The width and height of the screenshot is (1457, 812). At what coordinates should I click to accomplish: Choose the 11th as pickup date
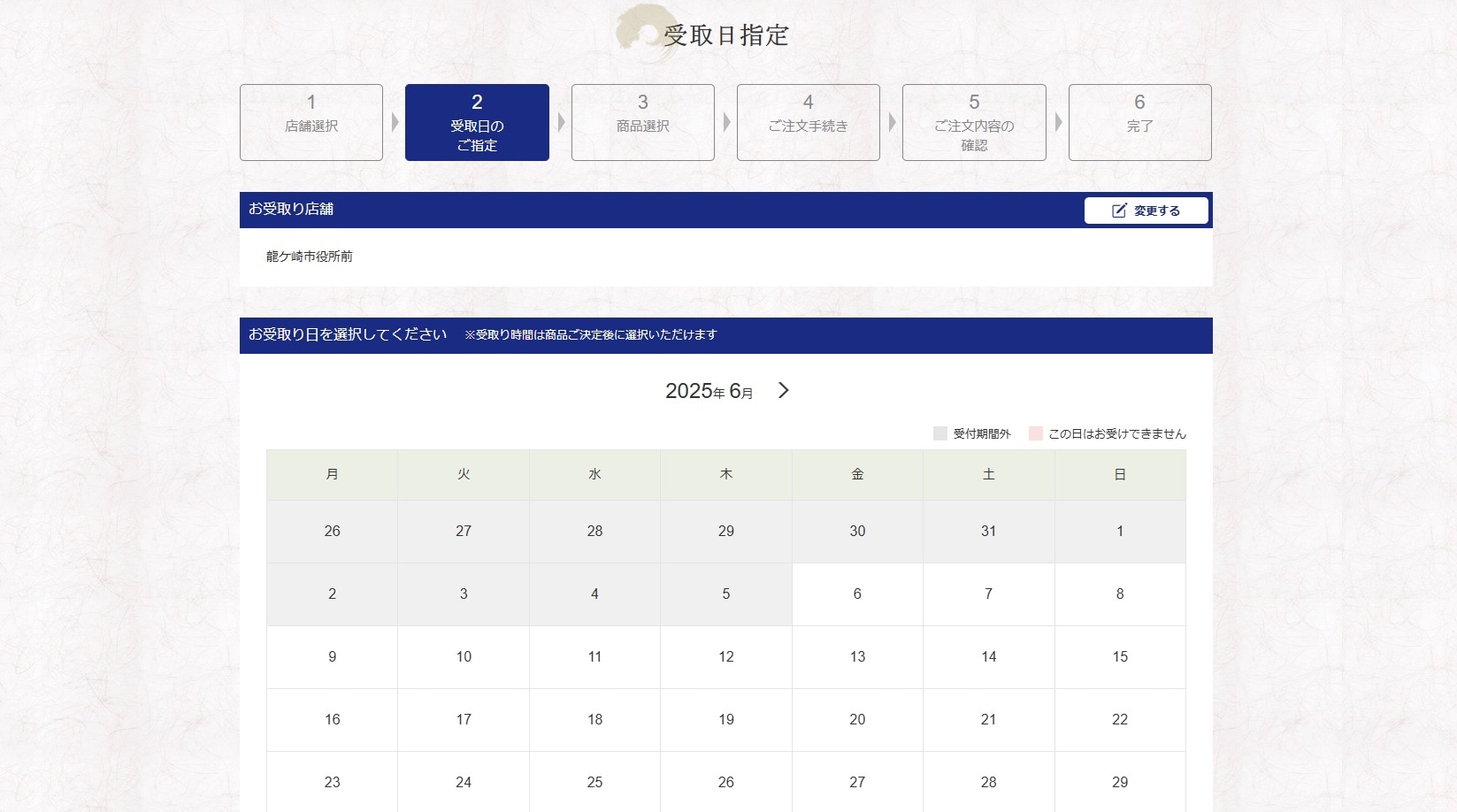pyautogui.click(x=594, y=657)
